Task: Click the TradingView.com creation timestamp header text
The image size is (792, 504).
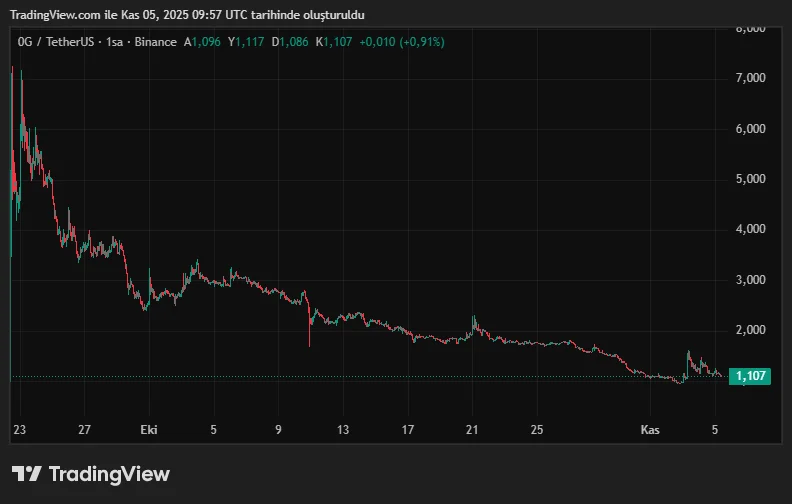Action: point(187,15)
